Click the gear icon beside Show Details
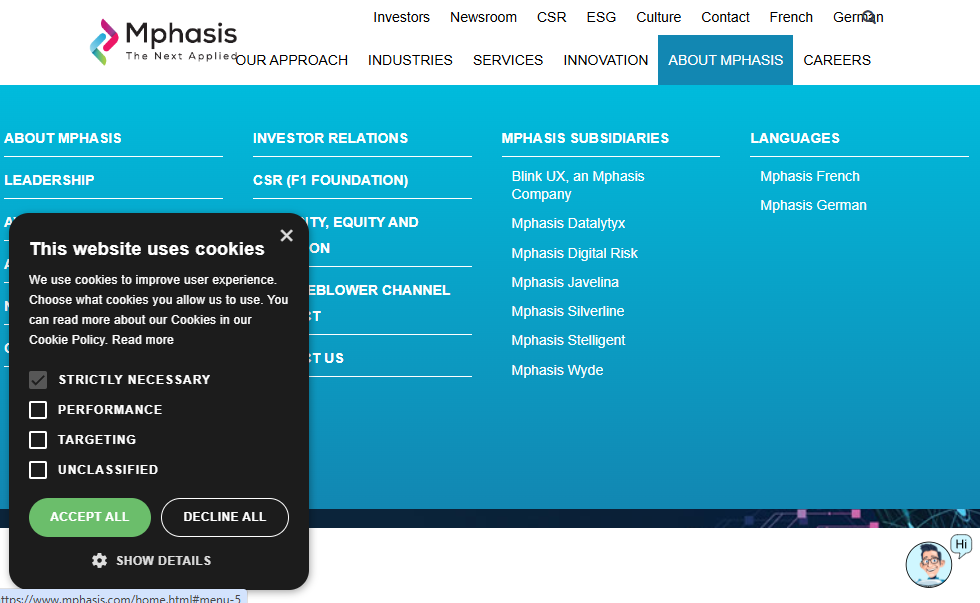This screenshot has width=980, height=603. [99, 561]
